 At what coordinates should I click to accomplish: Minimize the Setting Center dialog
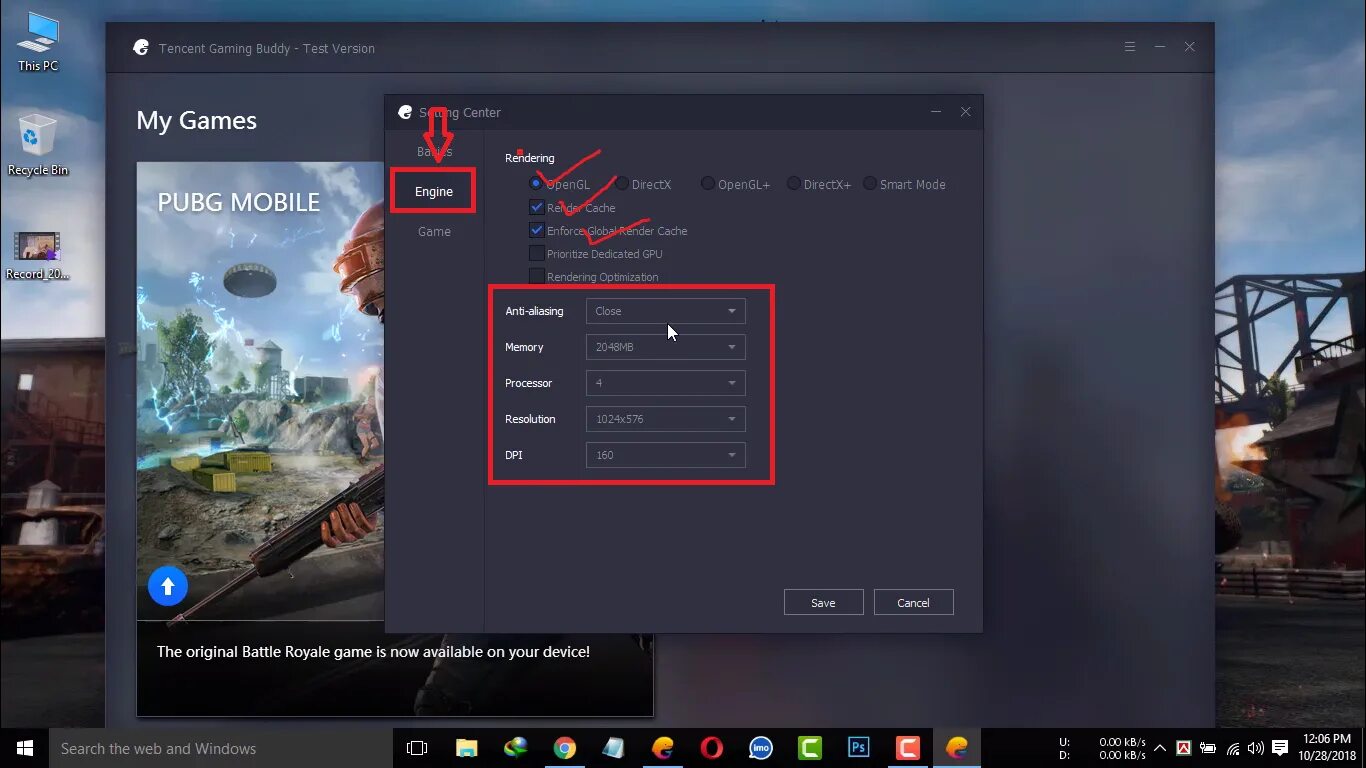click(936, 112)
